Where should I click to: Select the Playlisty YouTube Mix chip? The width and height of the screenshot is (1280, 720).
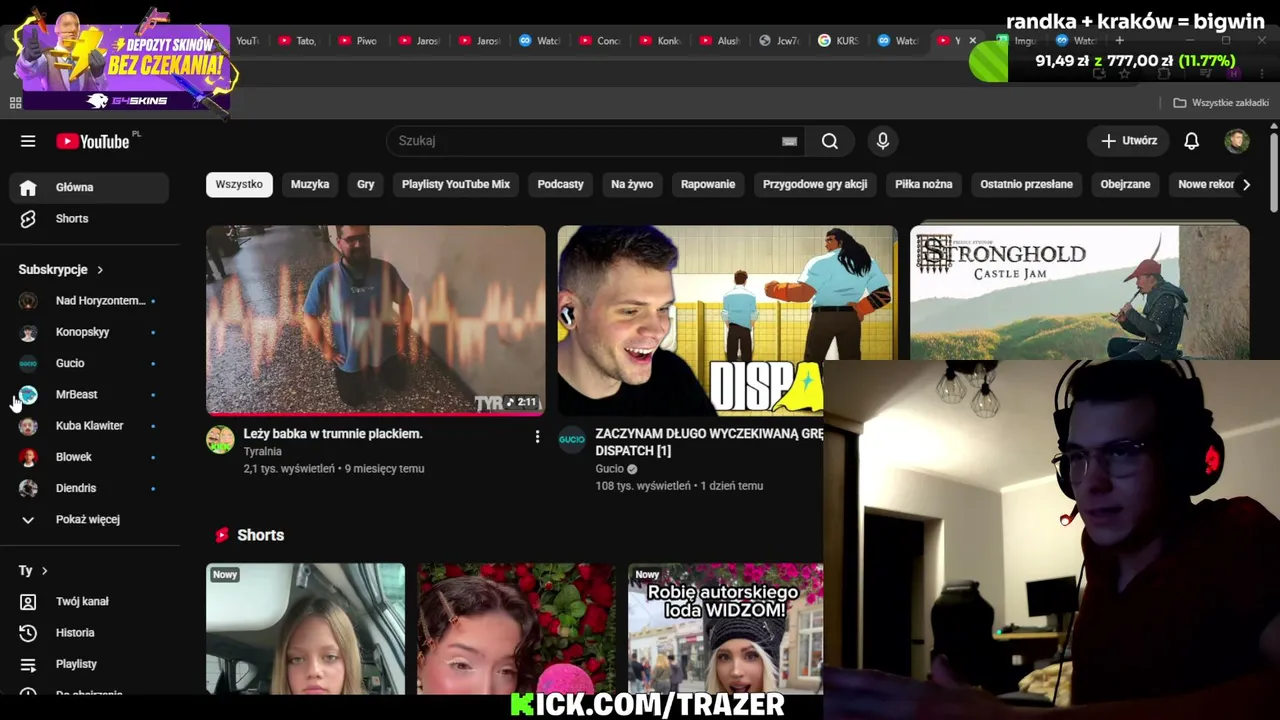(x=456, y=184)
